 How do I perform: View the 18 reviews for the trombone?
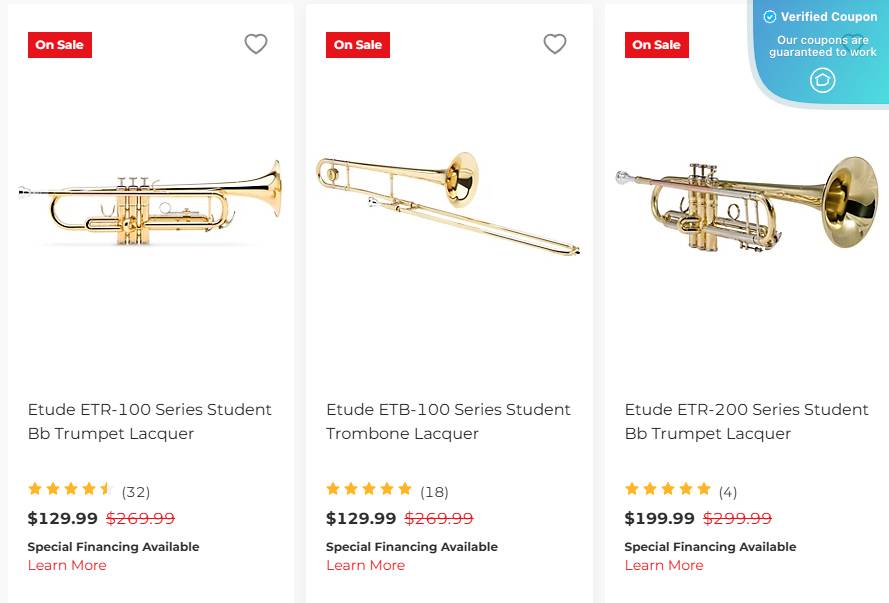pos(434,491)
